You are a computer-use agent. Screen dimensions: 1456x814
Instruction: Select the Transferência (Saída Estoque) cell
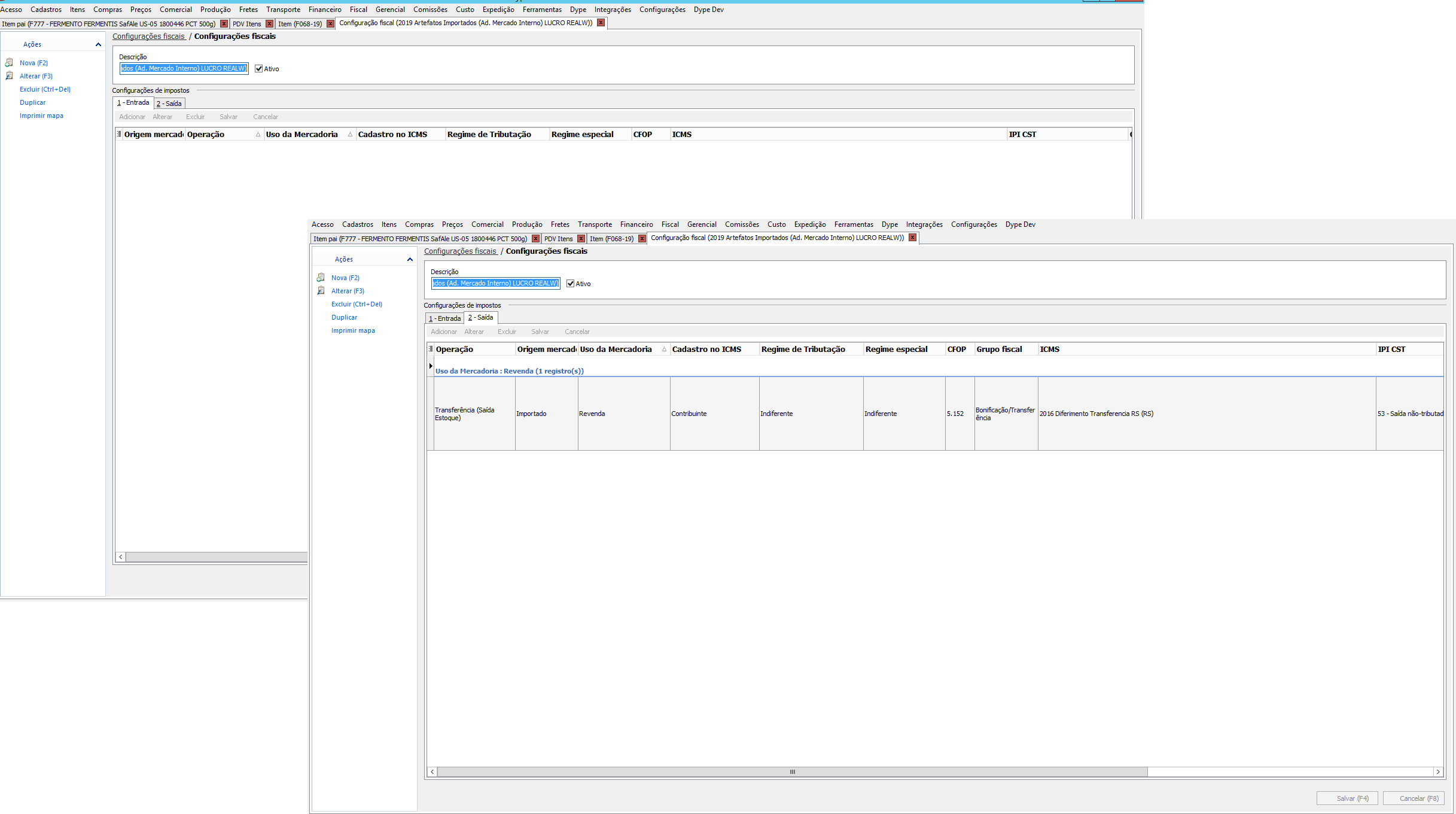coord(474,414)
